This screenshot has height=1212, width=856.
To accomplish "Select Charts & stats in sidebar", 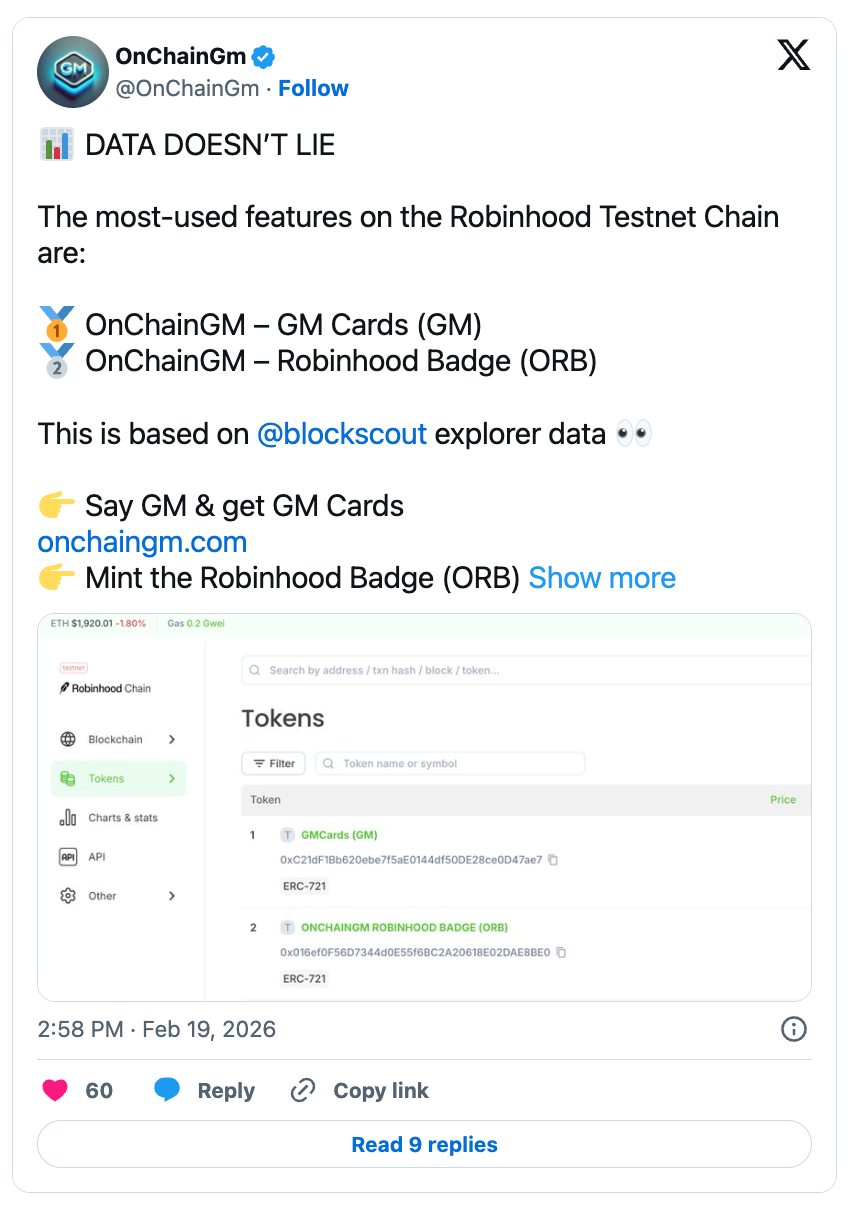I will [x=122, y=818].
